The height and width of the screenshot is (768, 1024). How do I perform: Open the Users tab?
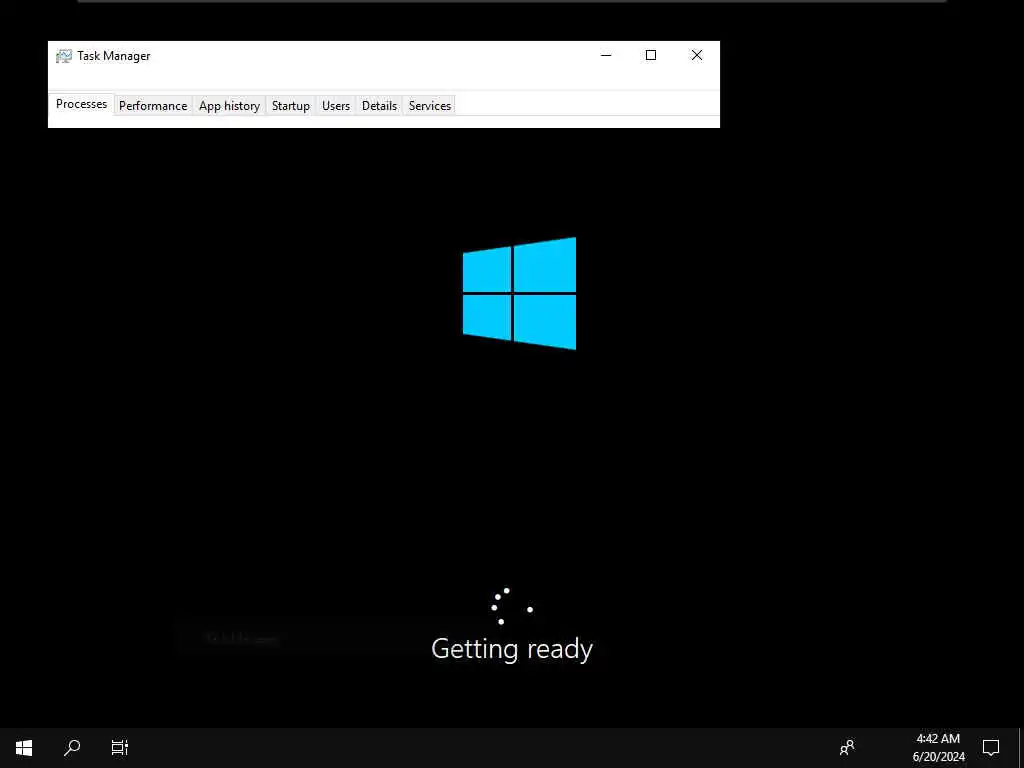pos(336,106)
